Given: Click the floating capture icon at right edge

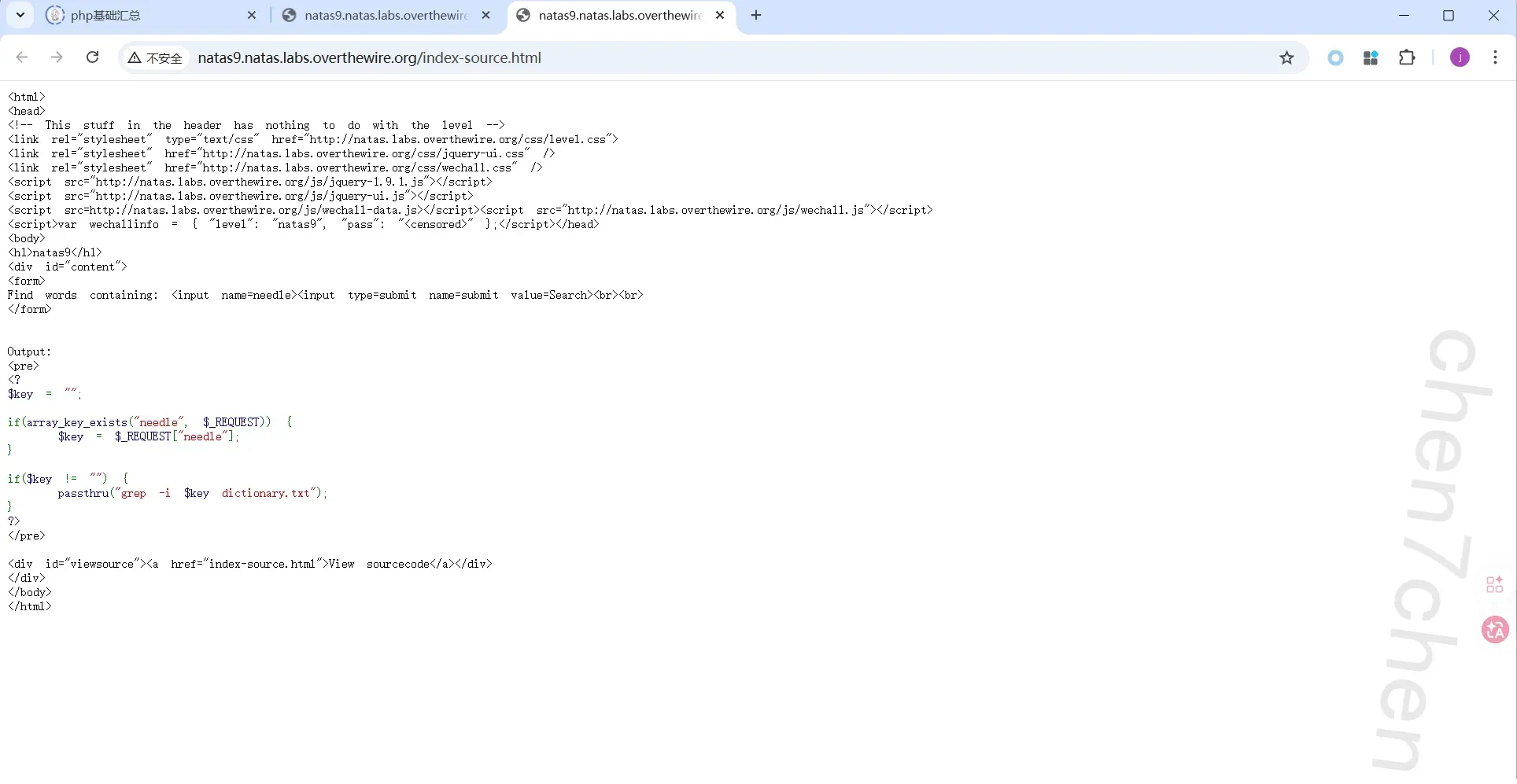Looking at the screenshot, I should [1494, 585].
